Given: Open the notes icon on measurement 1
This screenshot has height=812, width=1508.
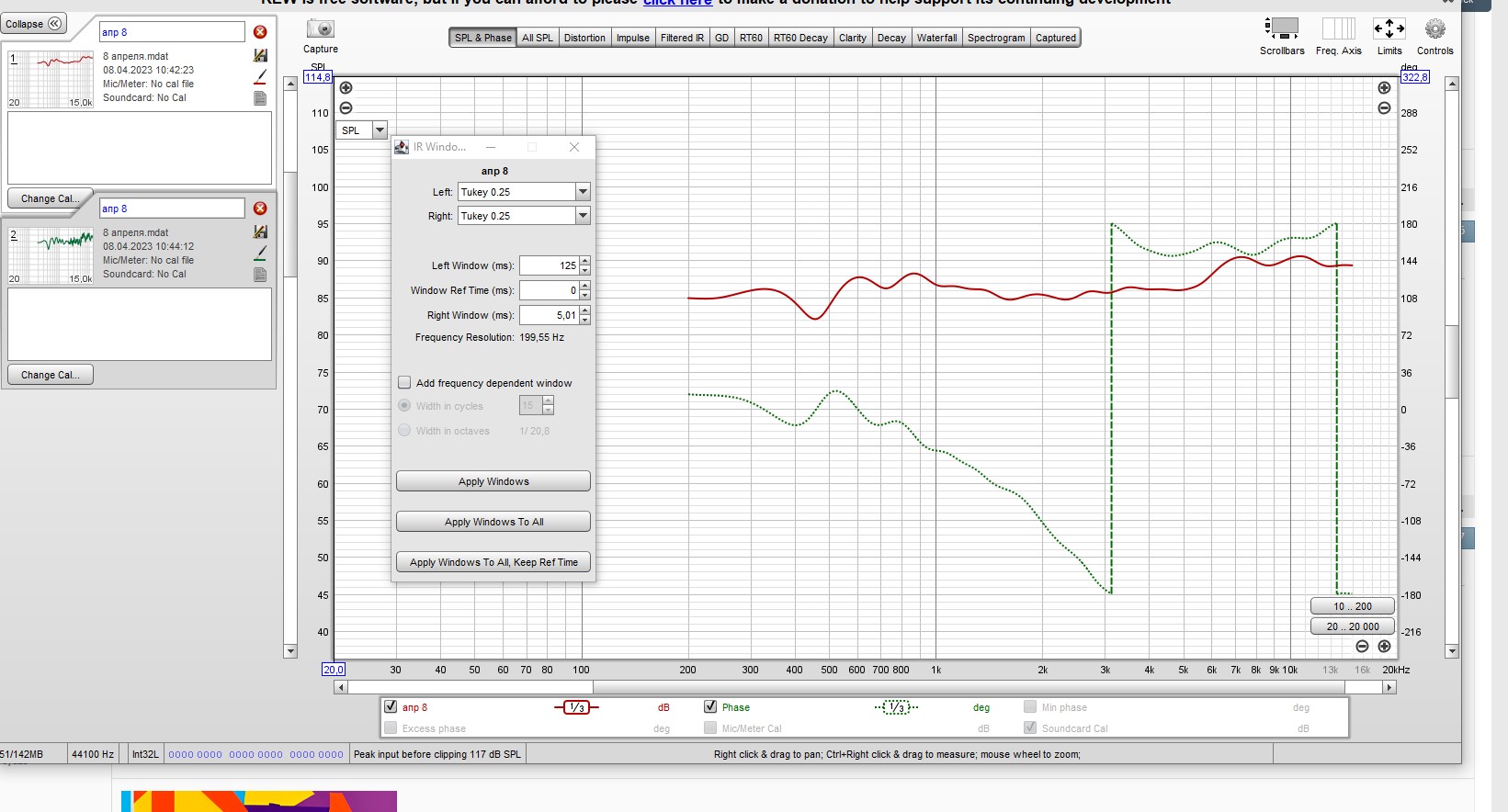Looking at the screenshot, I should (260, 98).
